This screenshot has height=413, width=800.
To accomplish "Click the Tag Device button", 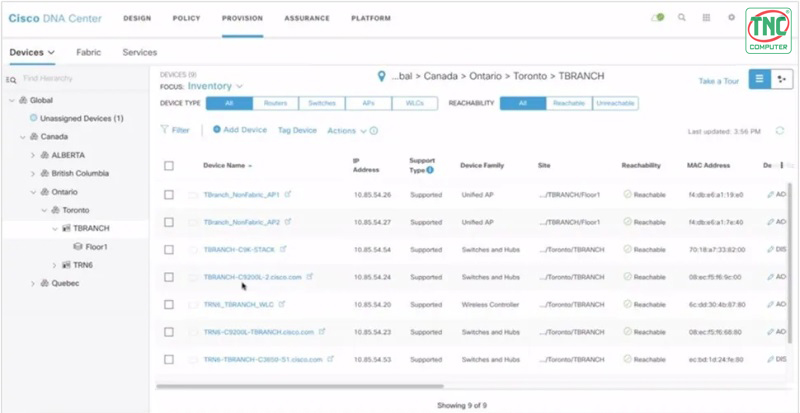I will point(297,131).
